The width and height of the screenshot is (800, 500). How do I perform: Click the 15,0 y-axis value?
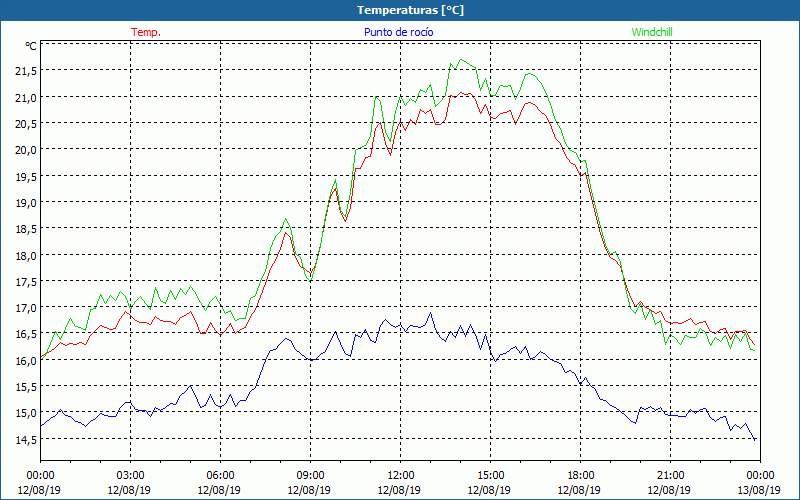coord(25,413)
